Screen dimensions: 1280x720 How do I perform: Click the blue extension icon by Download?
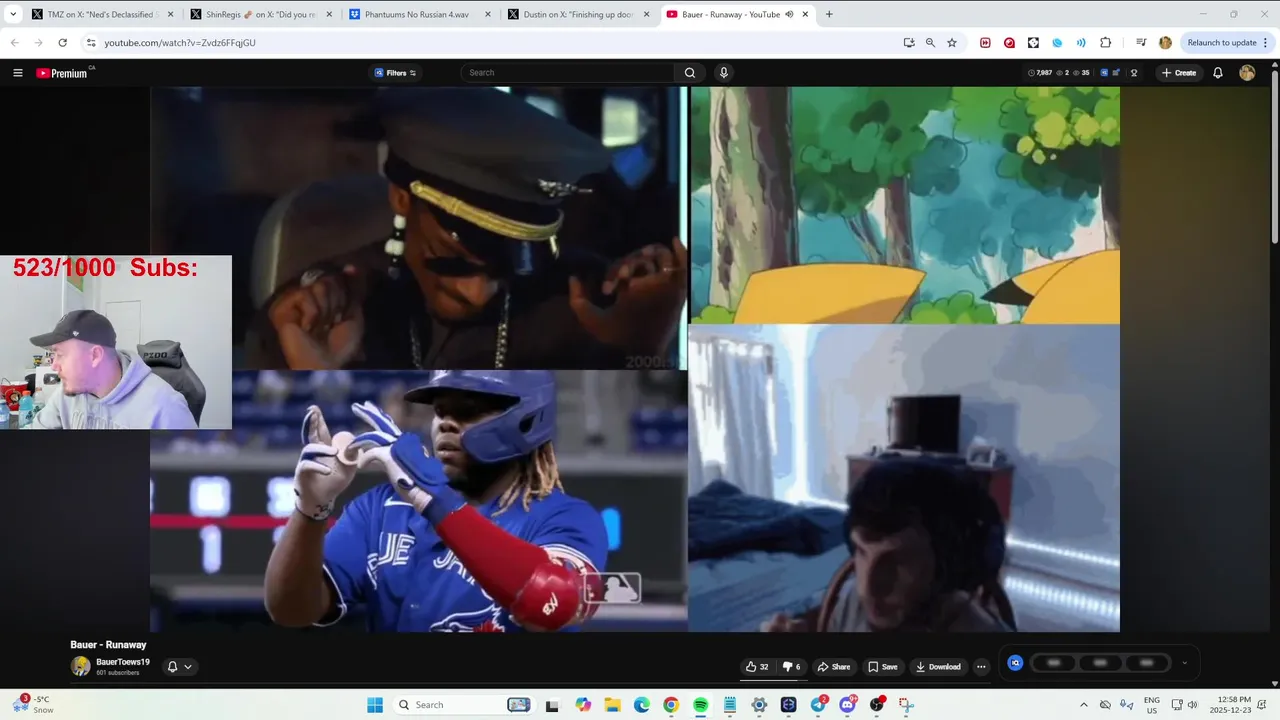point(1015,662)
